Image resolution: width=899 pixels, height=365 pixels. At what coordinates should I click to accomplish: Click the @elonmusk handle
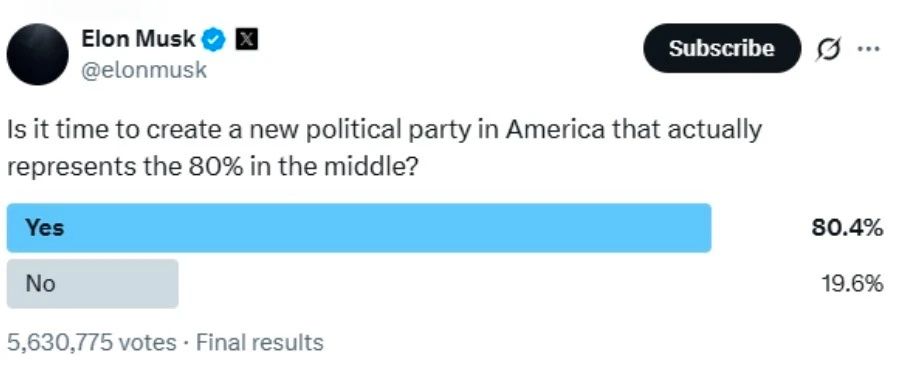click(x=144, y=70)
